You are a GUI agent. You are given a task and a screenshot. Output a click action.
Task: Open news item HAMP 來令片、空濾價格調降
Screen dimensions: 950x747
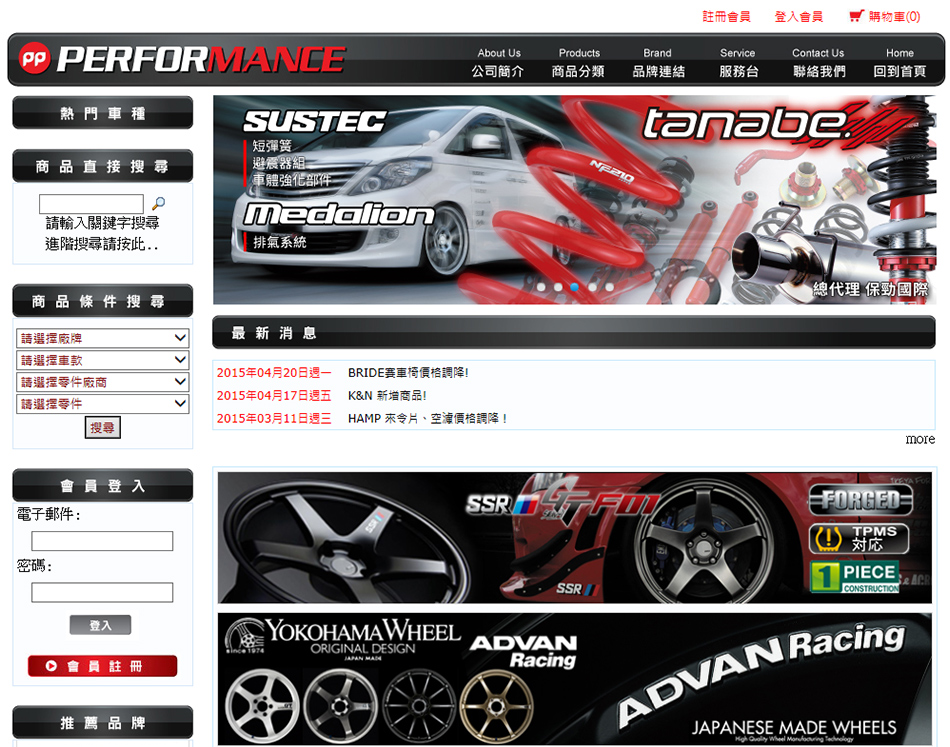[x=427, y=419]
